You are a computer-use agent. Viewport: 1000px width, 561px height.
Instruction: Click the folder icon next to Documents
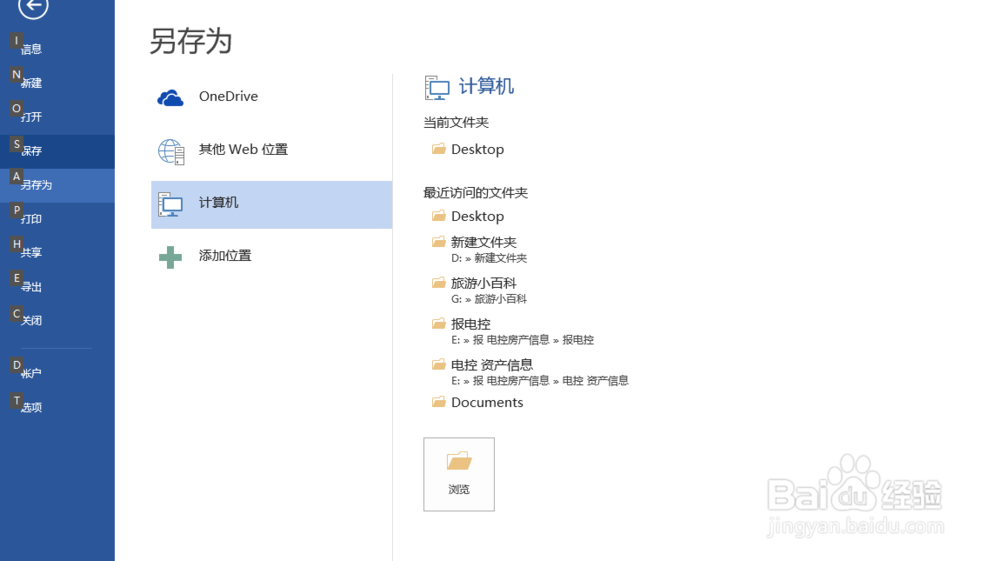[439, 402]
